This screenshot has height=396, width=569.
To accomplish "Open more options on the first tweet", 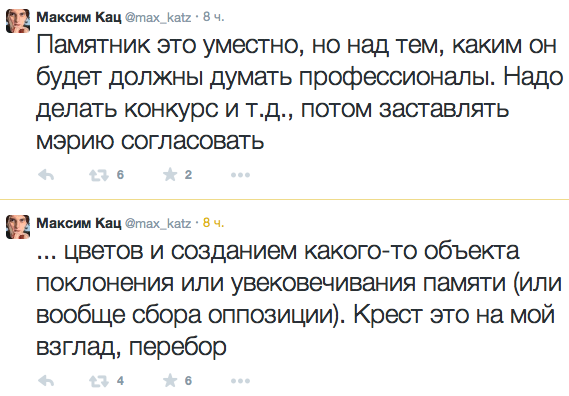I will [x=240, y=175].
